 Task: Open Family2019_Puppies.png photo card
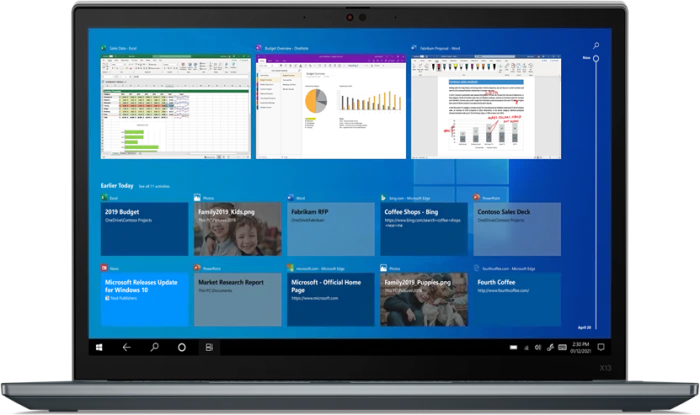click(424, 299)
